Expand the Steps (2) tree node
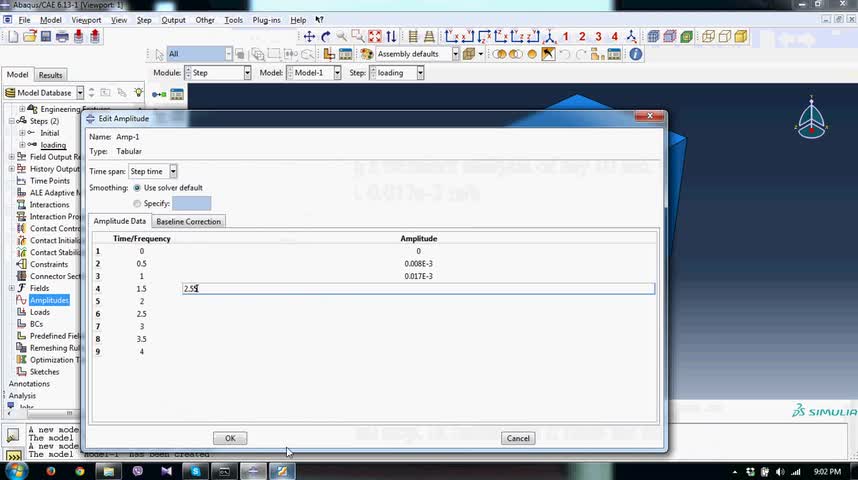858x480 pixels. click(x=11, y=121)
